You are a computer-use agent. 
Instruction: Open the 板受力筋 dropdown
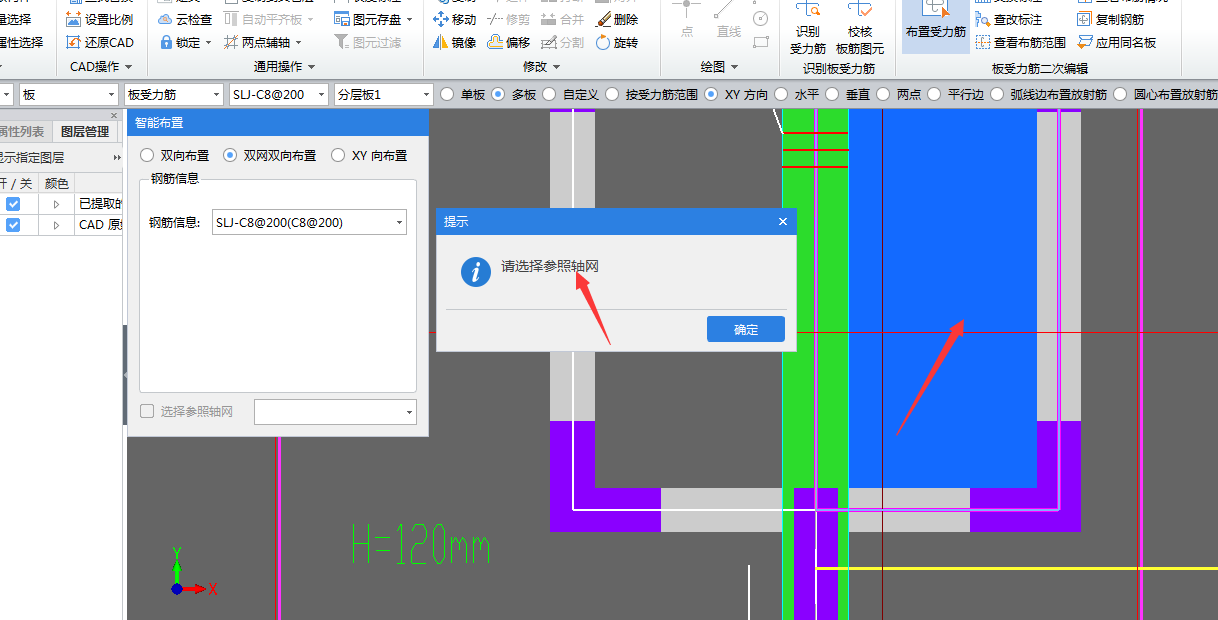tap(173, 94)
